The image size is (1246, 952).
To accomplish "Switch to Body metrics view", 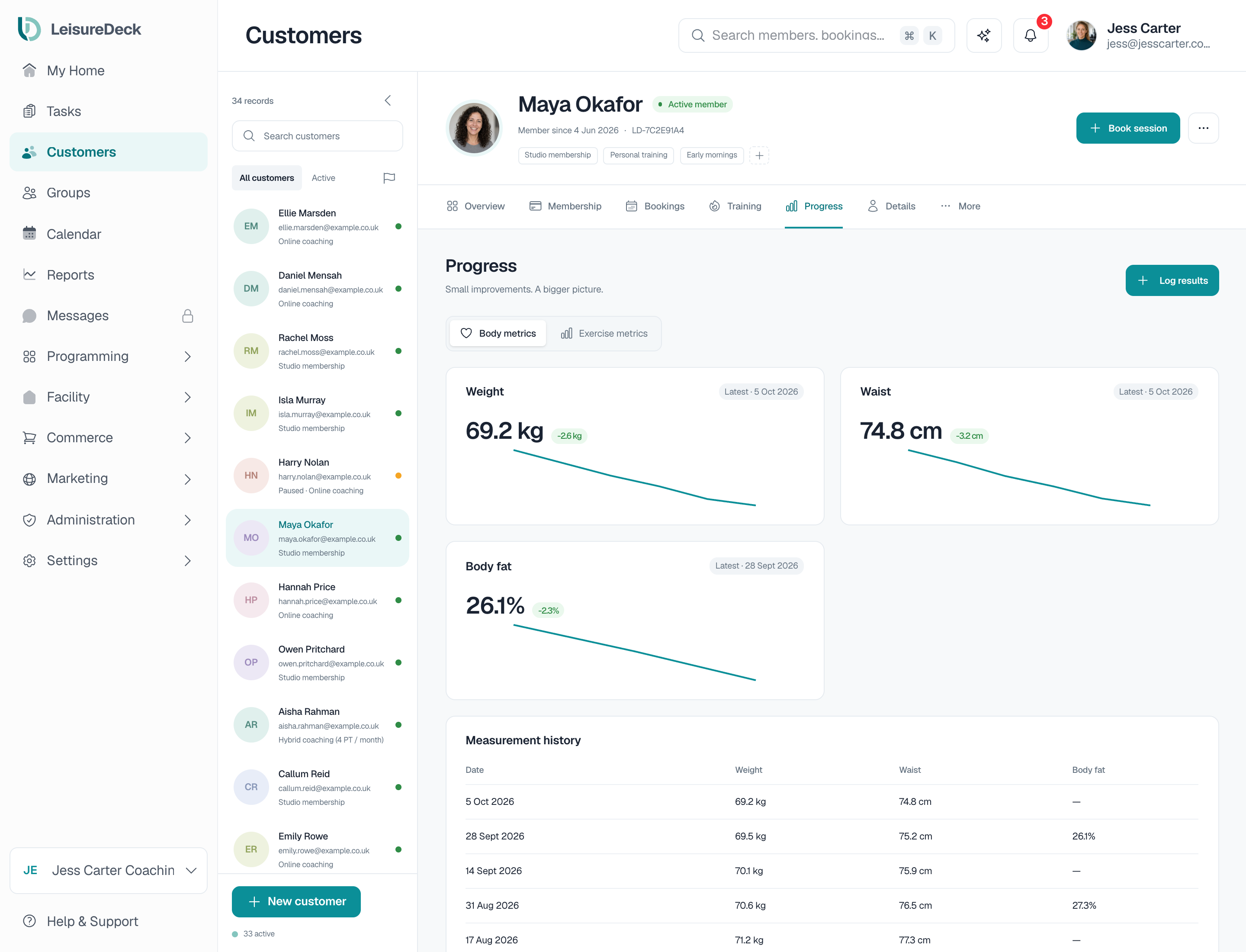I will click(x=498, y=333).
